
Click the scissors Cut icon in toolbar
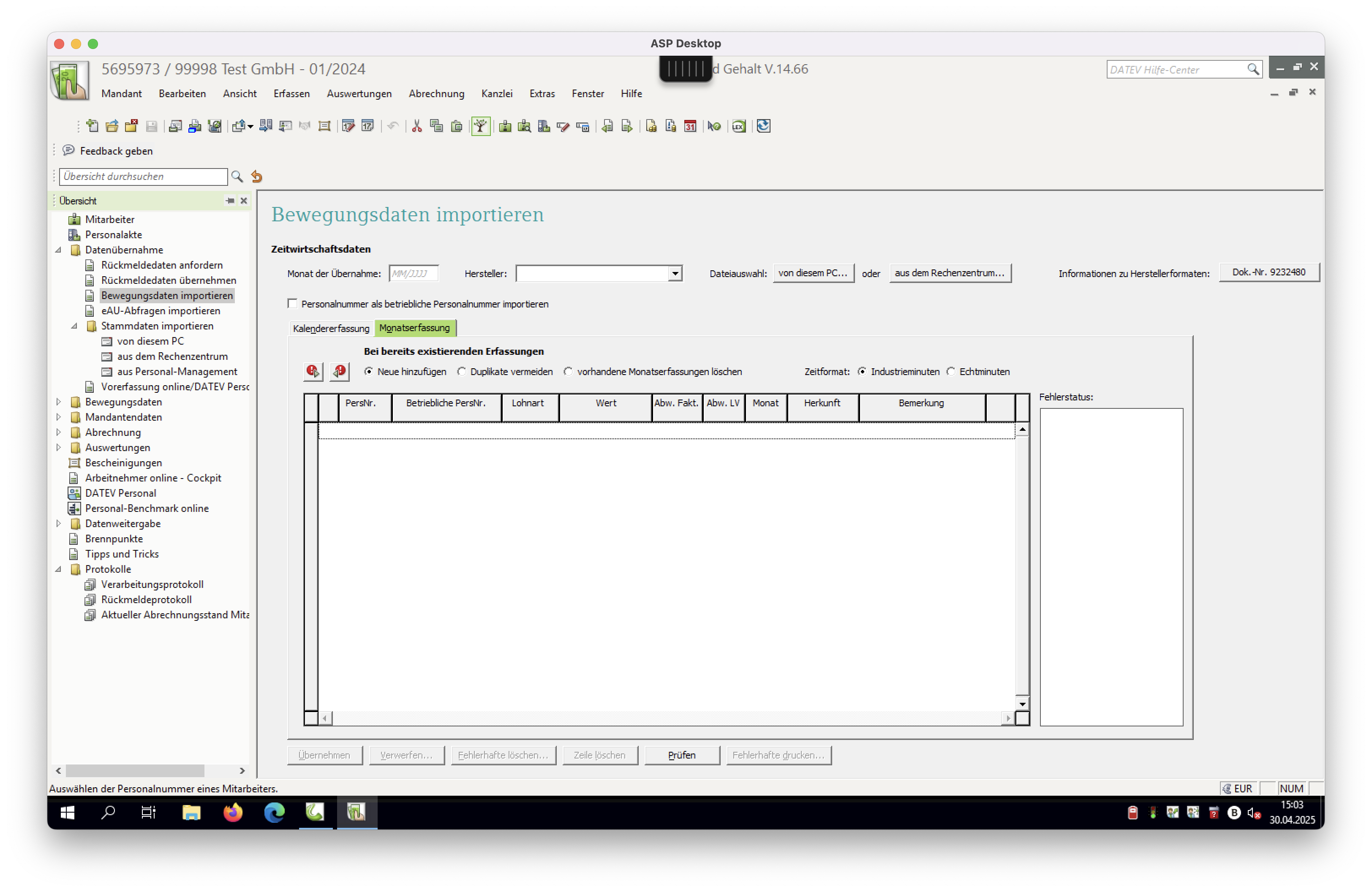417,126
